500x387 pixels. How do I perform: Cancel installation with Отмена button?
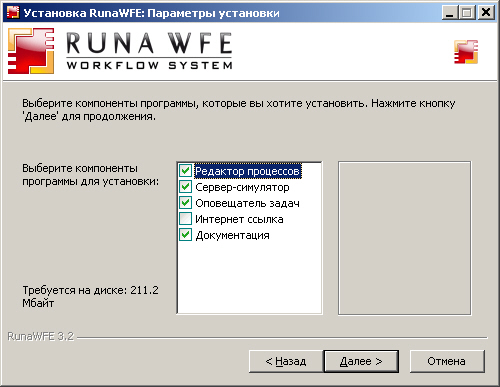tap(447, 361)
